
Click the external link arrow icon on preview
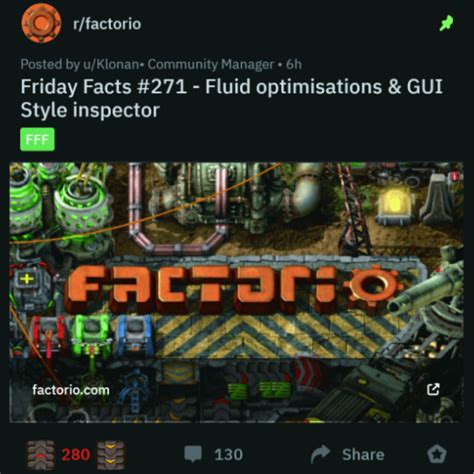[433, 389]
